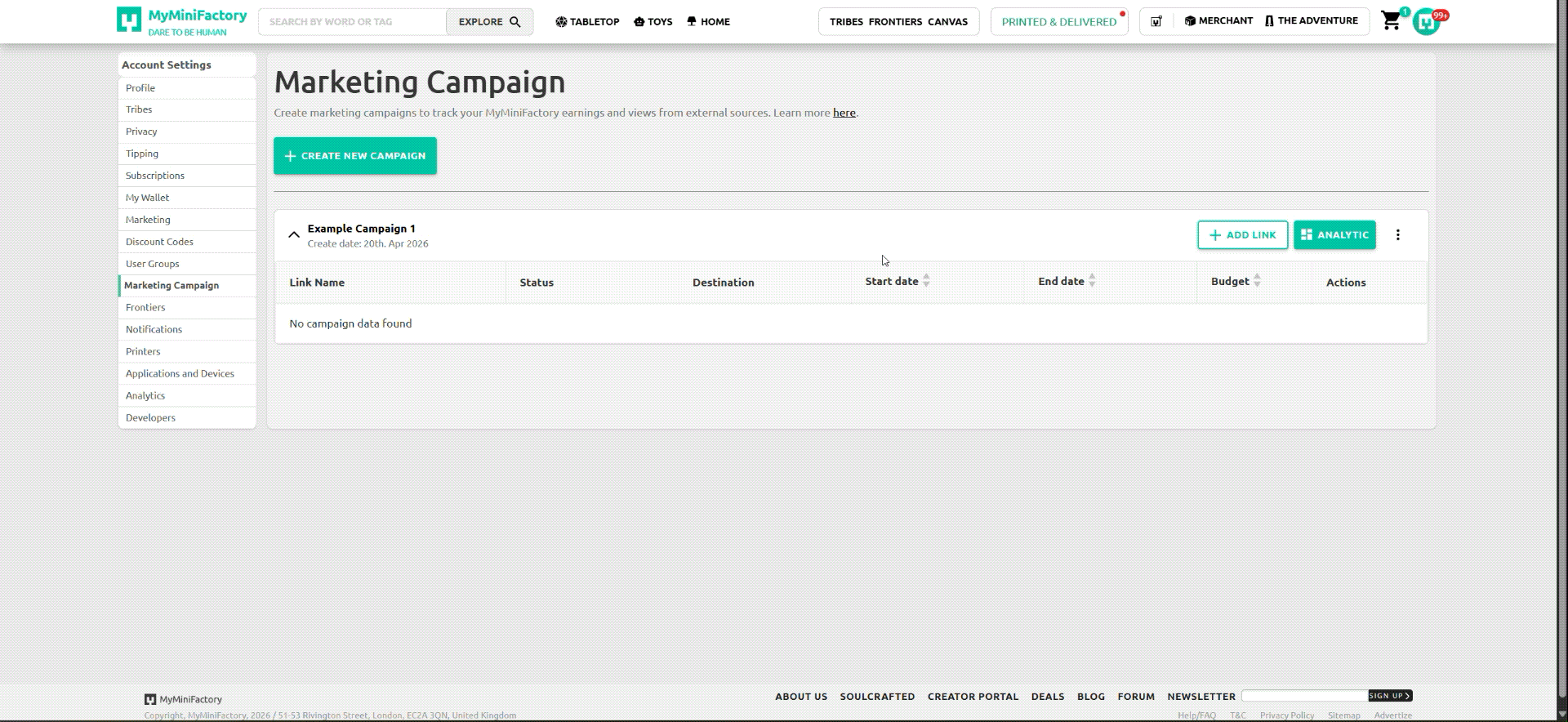Open Frontiers in Account Settings sidebar

[x=187, y=308]
